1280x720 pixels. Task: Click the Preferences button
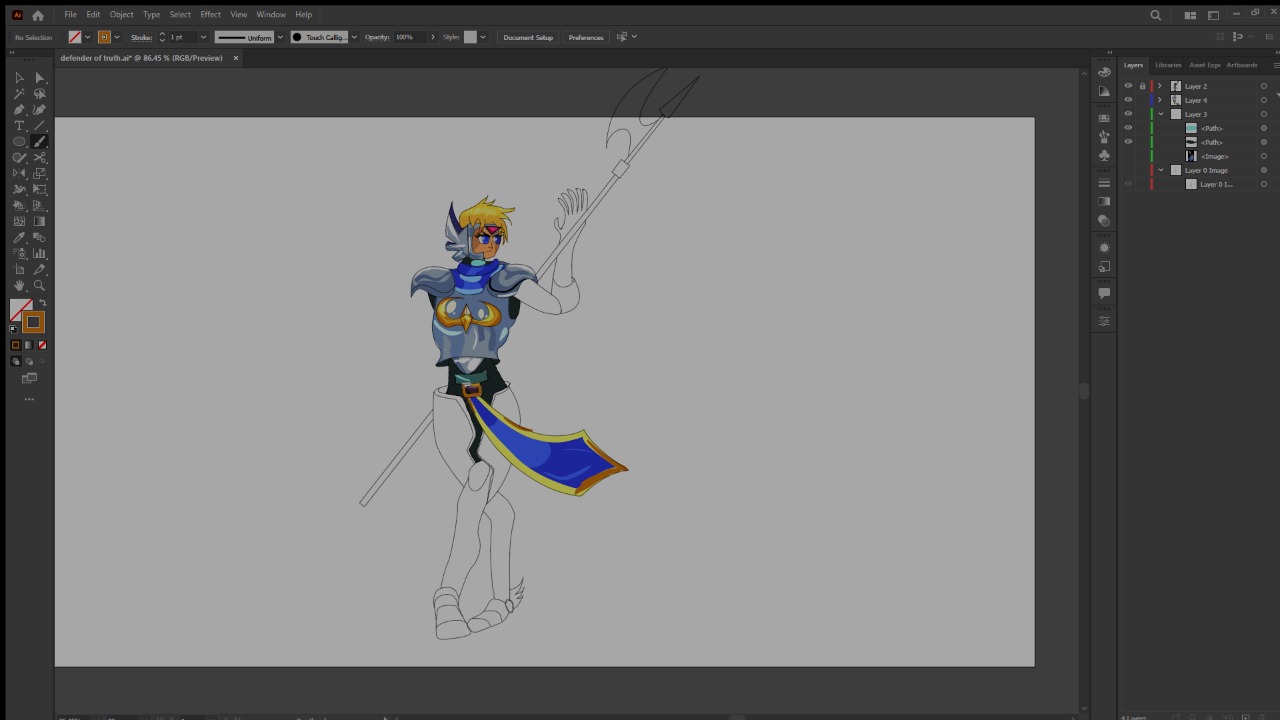point(586,37)
